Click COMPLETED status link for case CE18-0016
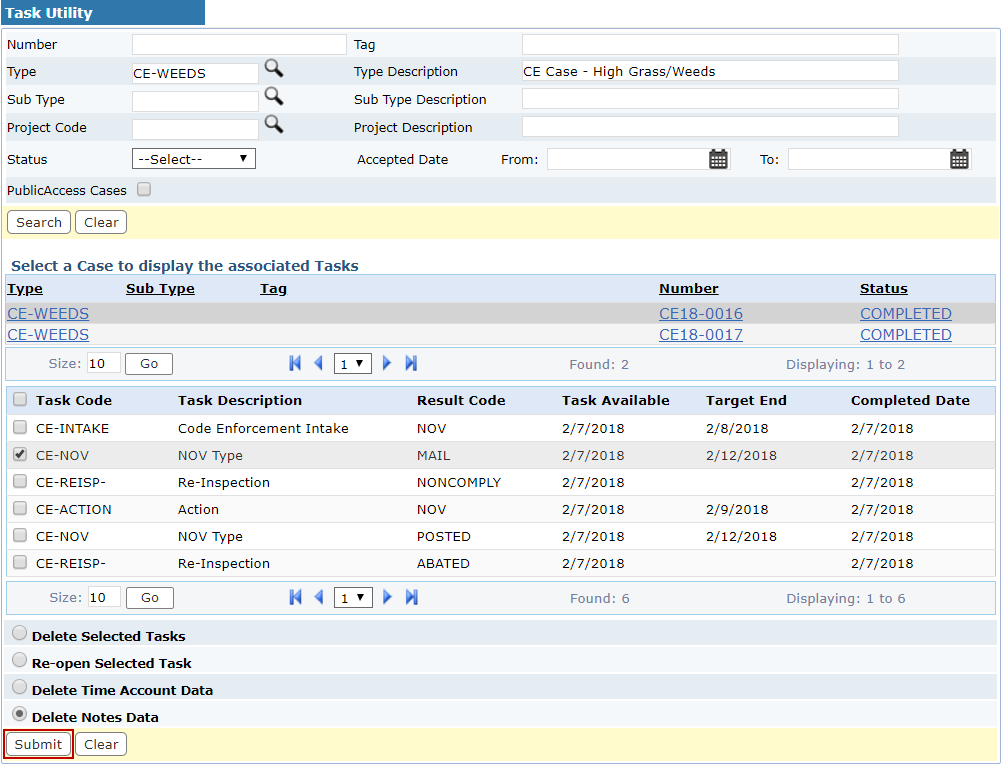Screen dimensions: 1001x765 pos(906,314)
